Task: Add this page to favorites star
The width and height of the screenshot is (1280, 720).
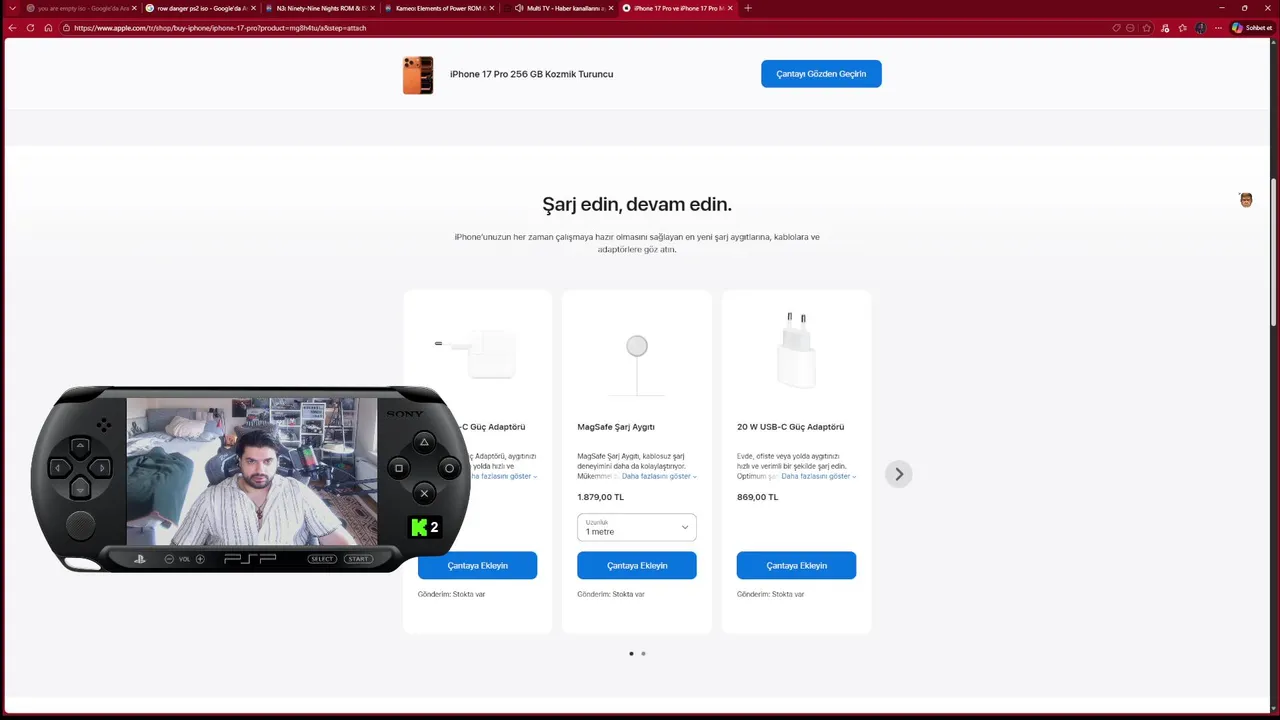Action: click(x=1147, y=28)
